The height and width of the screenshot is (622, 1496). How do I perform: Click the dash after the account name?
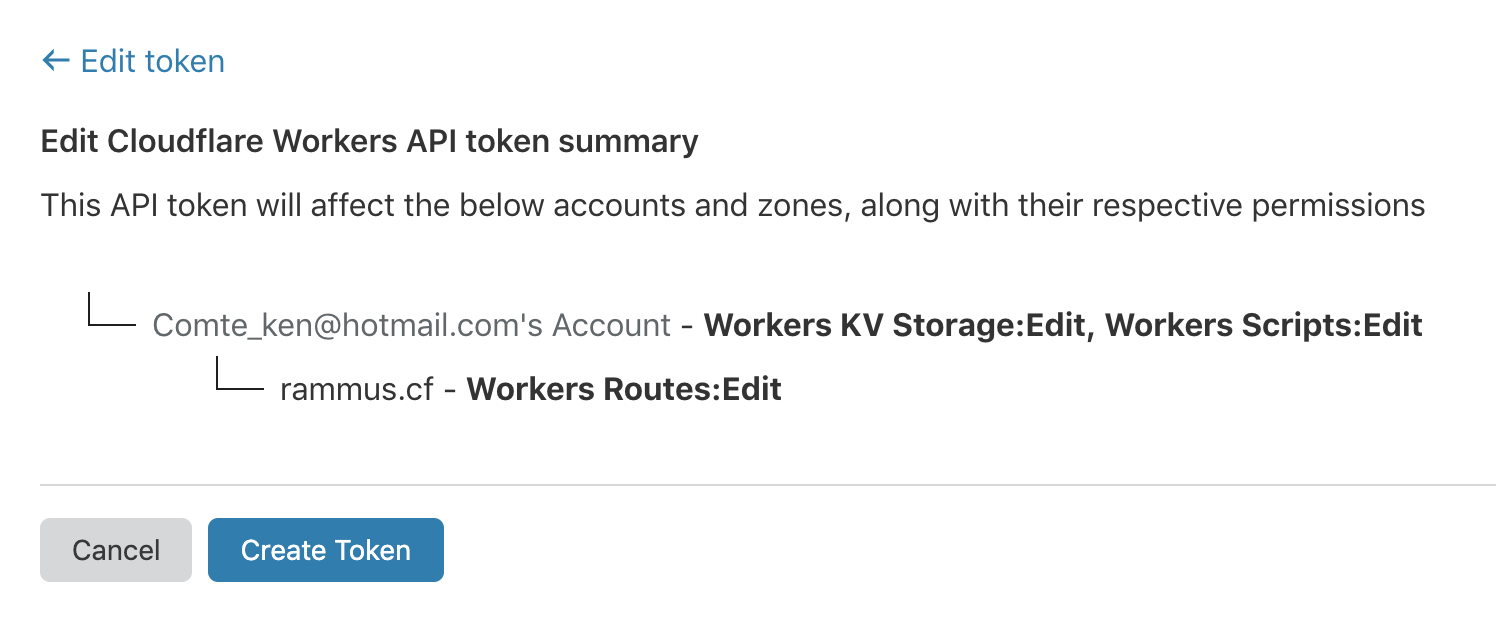(x=687, y=325)
